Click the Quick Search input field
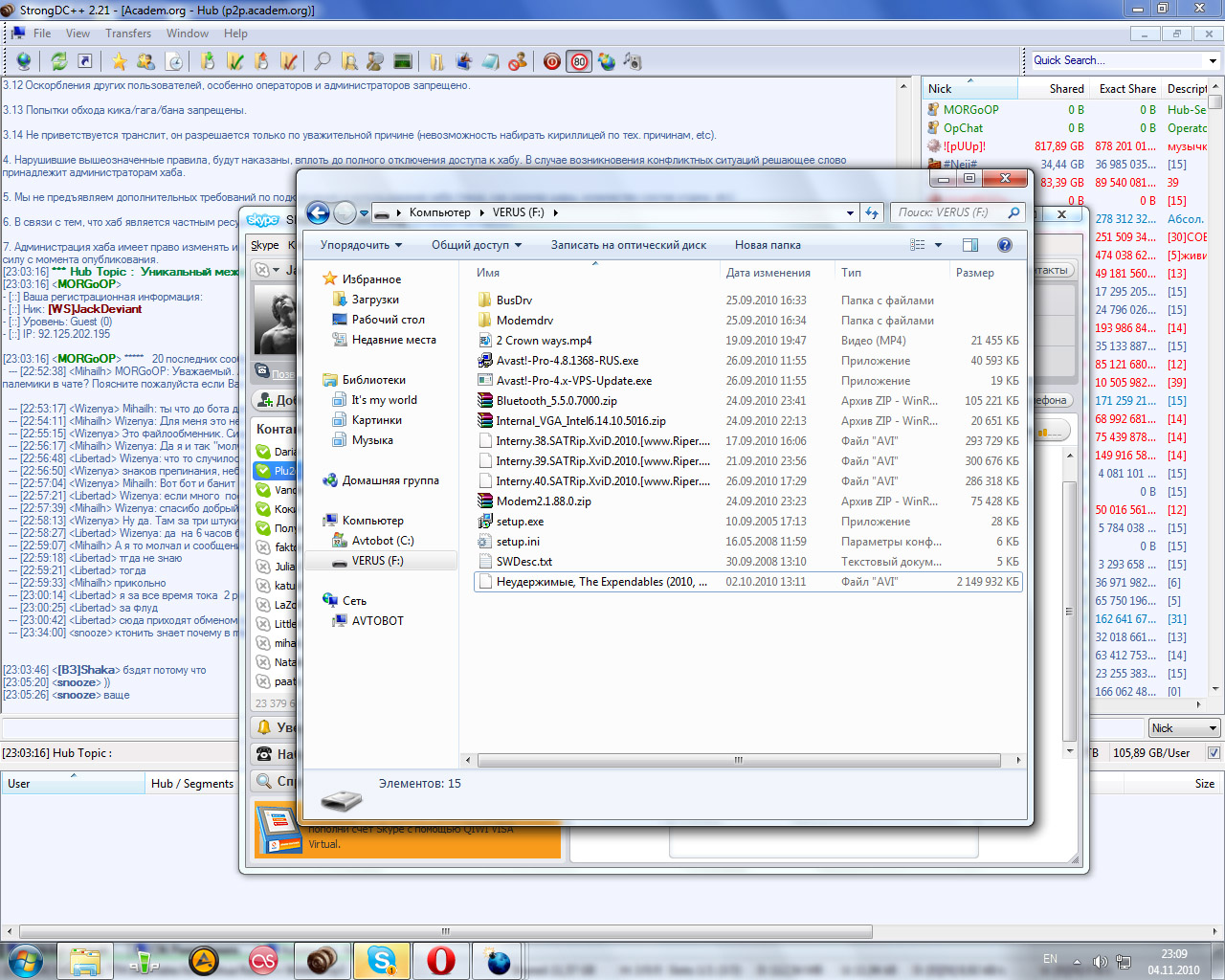1225x980 pixels. (x=1118, y=60)
